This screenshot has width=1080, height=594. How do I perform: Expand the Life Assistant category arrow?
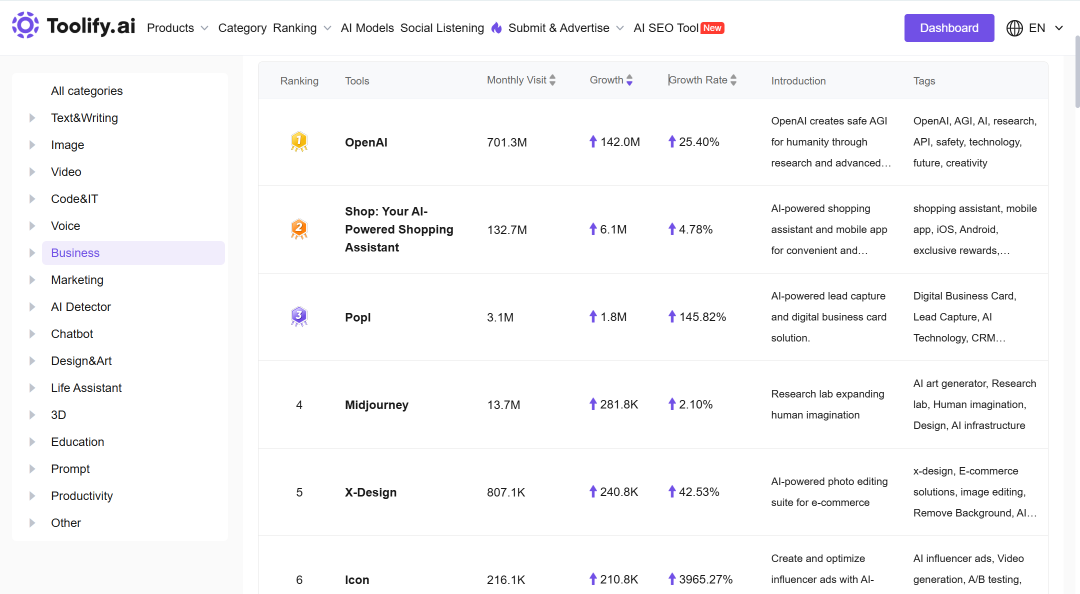point(32,388)
